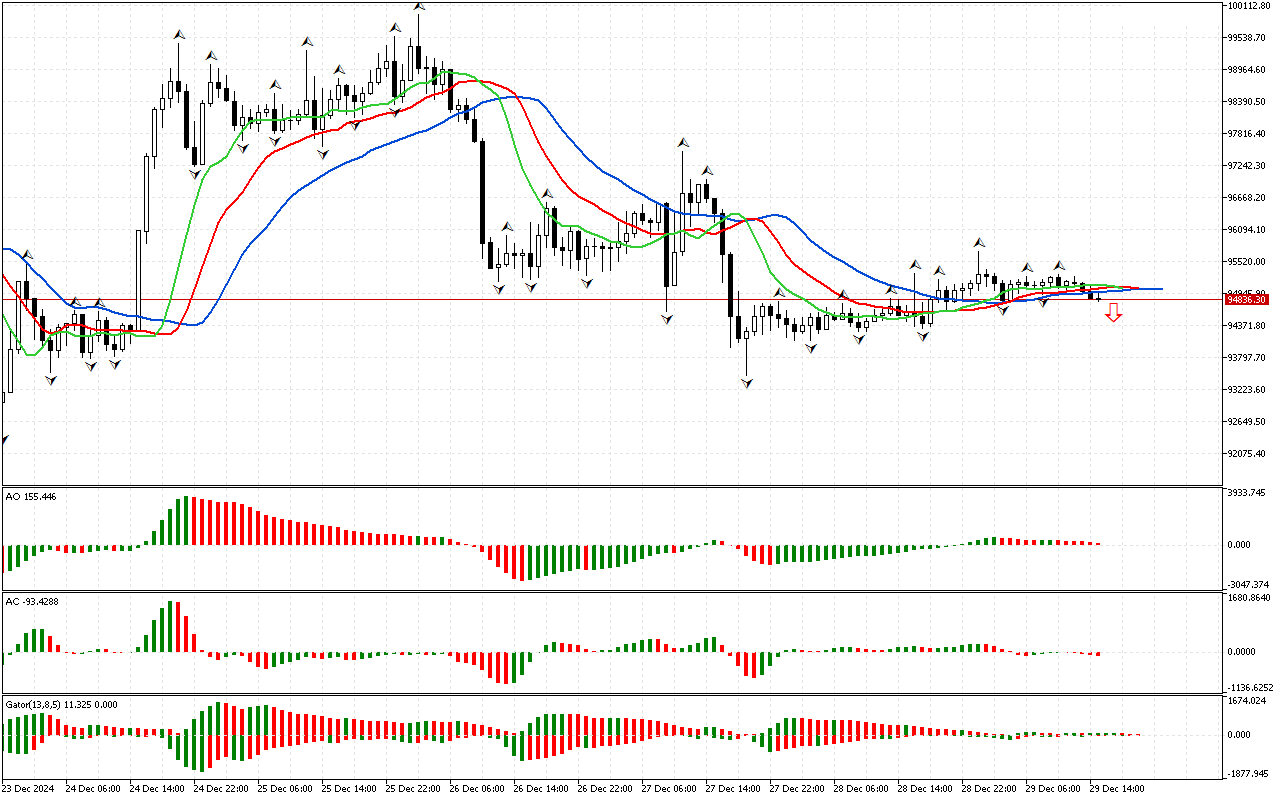Screen dimensions: 1280x800
Task: Click the 94371.80 price axis value
Action: [1248, 326]
